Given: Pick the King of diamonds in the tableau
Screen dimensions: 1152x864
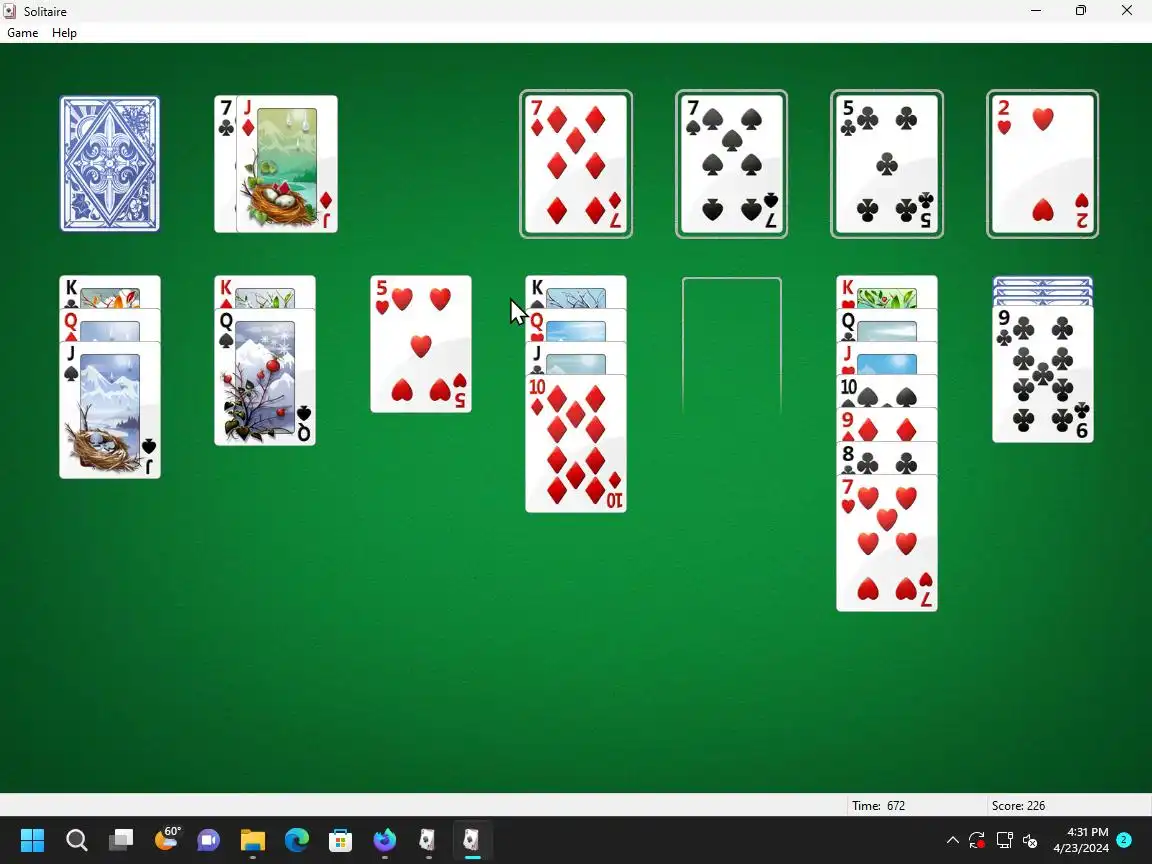Looking at the screenshot, I should pyautogui.click(x=264, y=292).
